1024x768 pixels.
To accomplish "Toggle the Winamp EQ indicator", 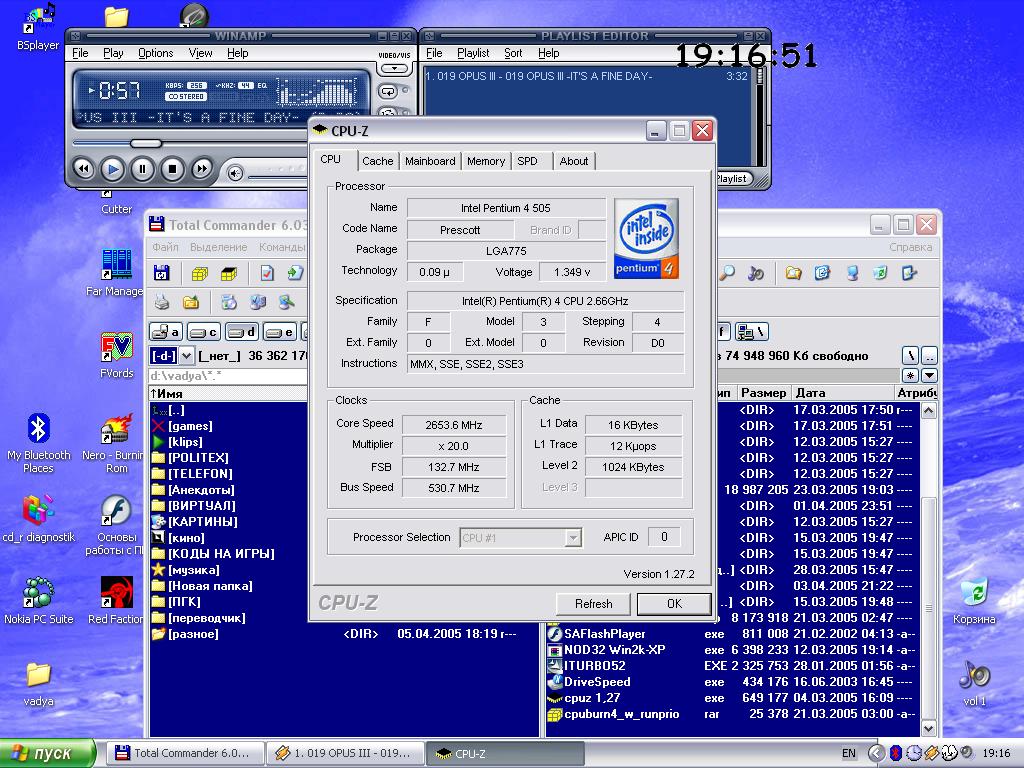I will 262,86.
